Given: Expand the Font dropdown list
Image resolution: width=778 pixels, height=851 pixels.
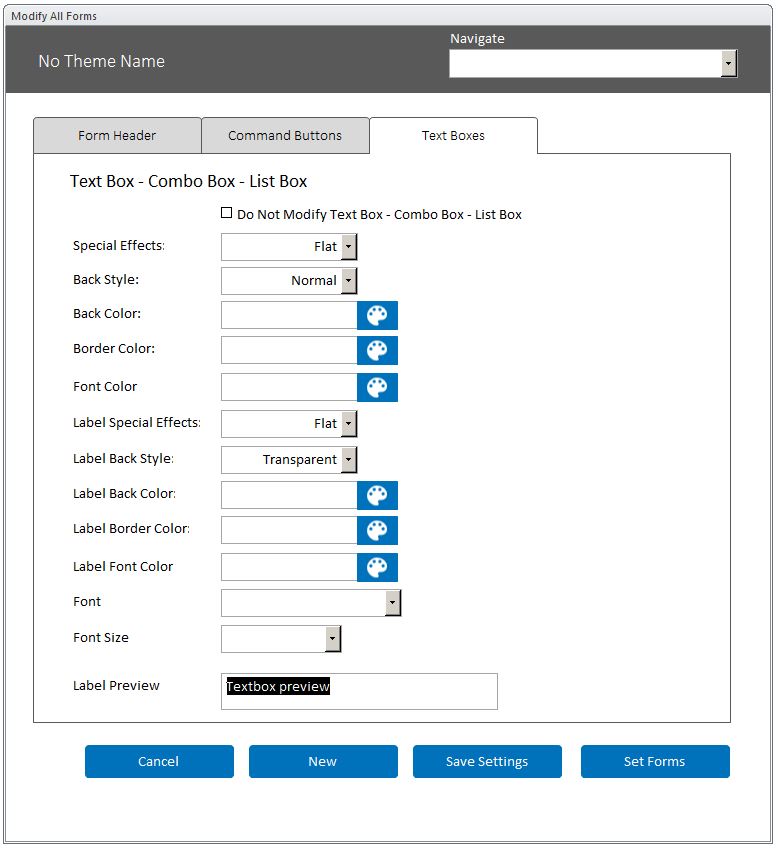Looking at the screenshot, I should tap(393, 603).
